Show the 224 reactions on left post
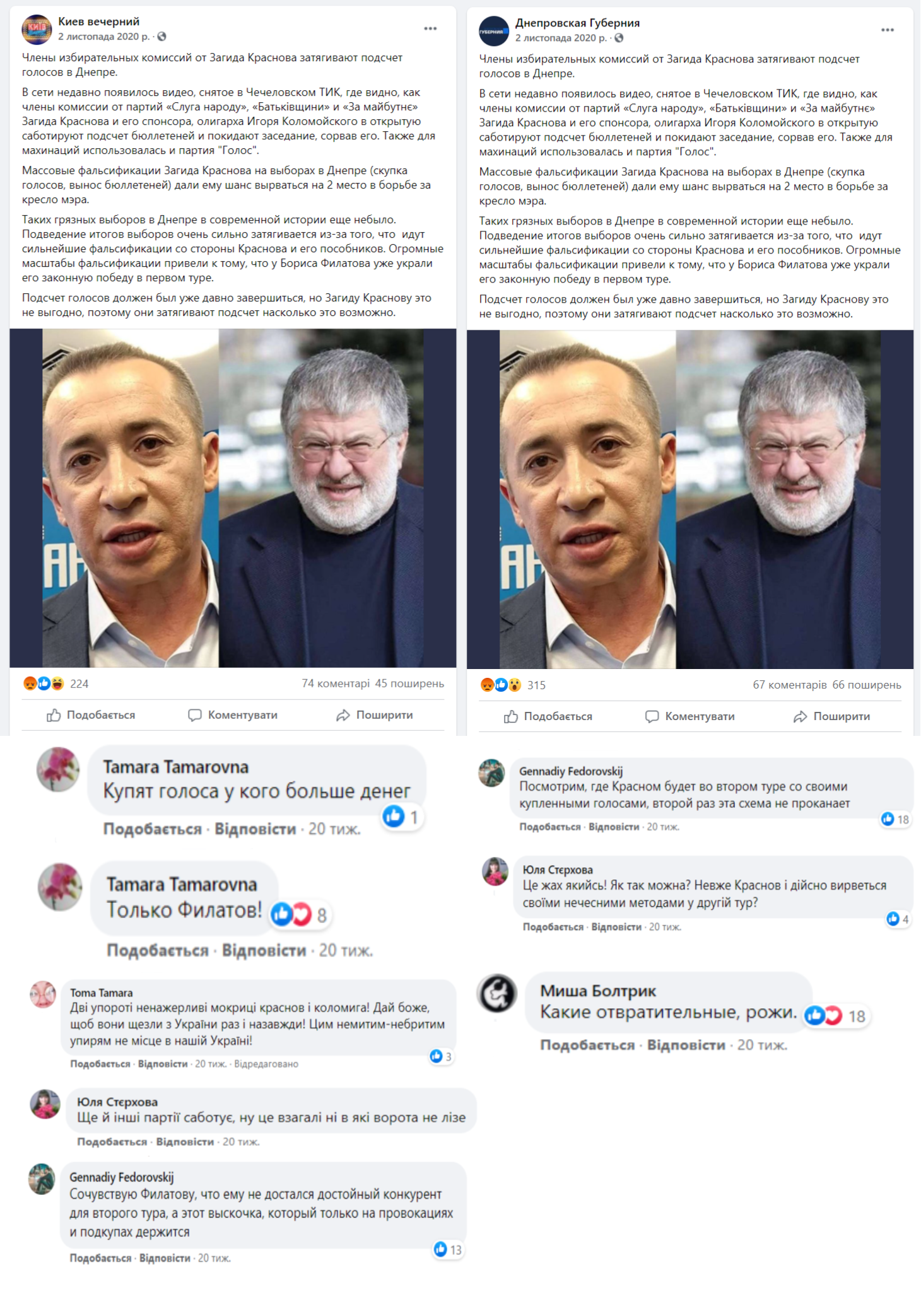Screen dimensions: 921x1316 pyautogui.click(x=56, y=684)
